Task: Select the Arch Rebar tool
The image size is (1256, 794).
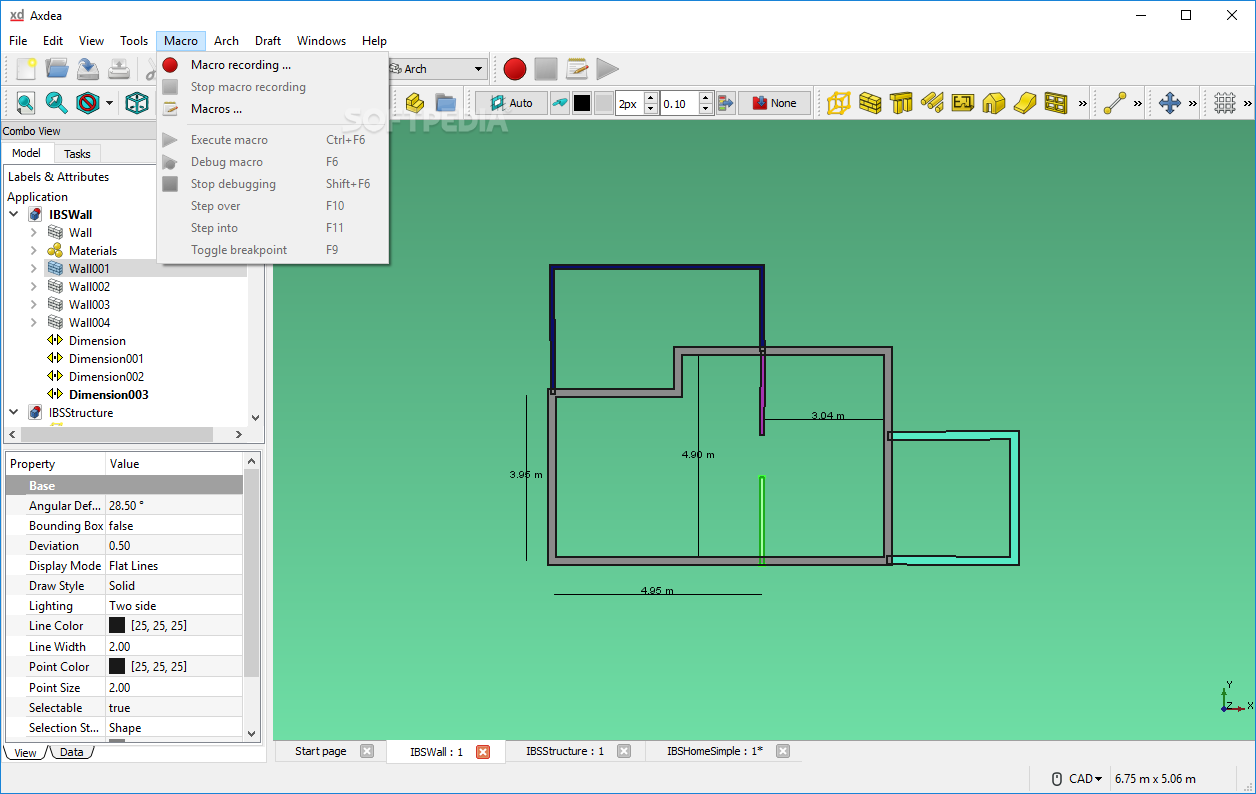Action: pyautogui.click(x=932, y=102)
